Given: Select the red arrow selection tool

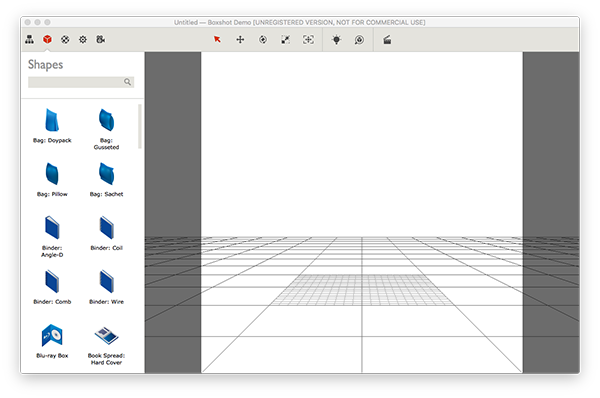Looking at the screenshot, I should (x=217, y=39).
